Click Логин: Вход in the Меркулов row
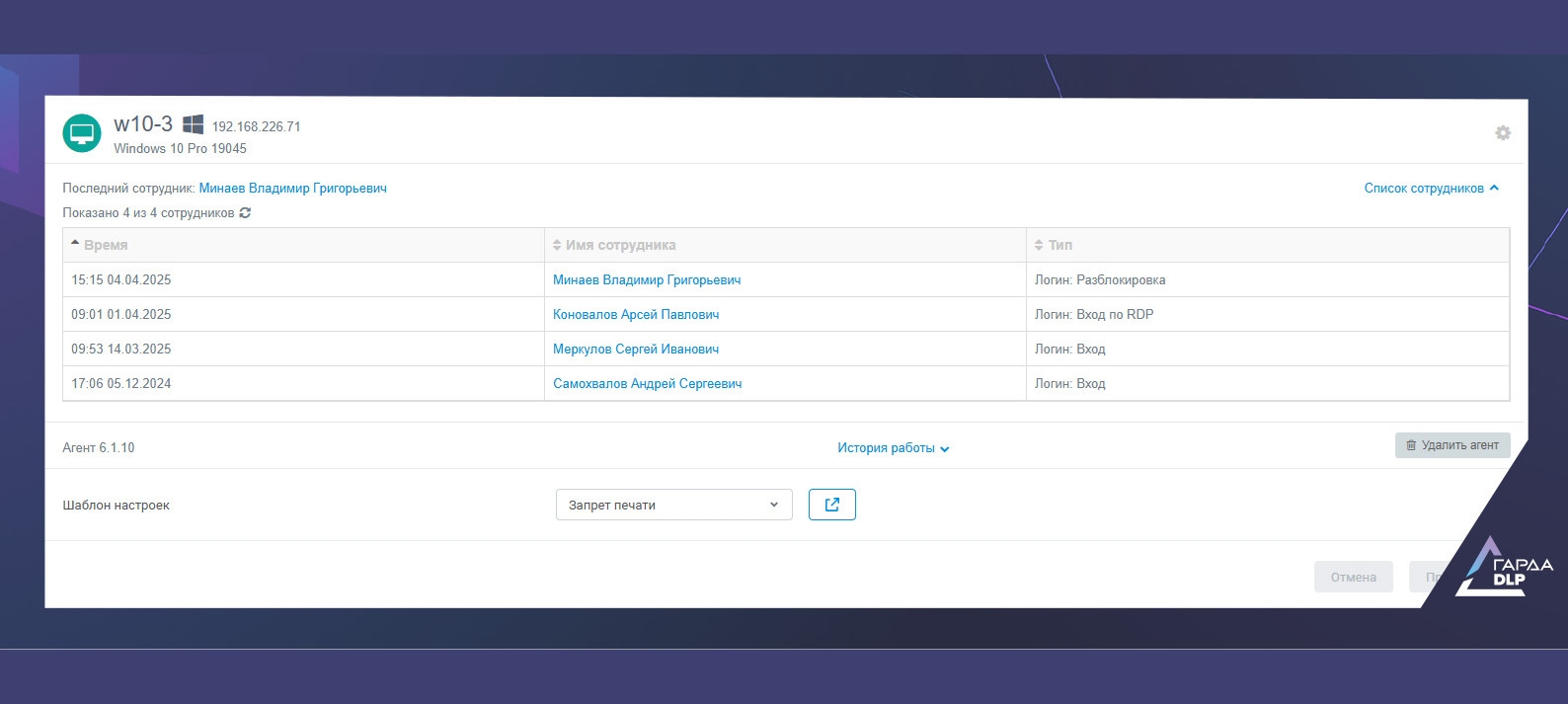The height and width of the screenshot is (704, 1568). [x=1268, y=349]
